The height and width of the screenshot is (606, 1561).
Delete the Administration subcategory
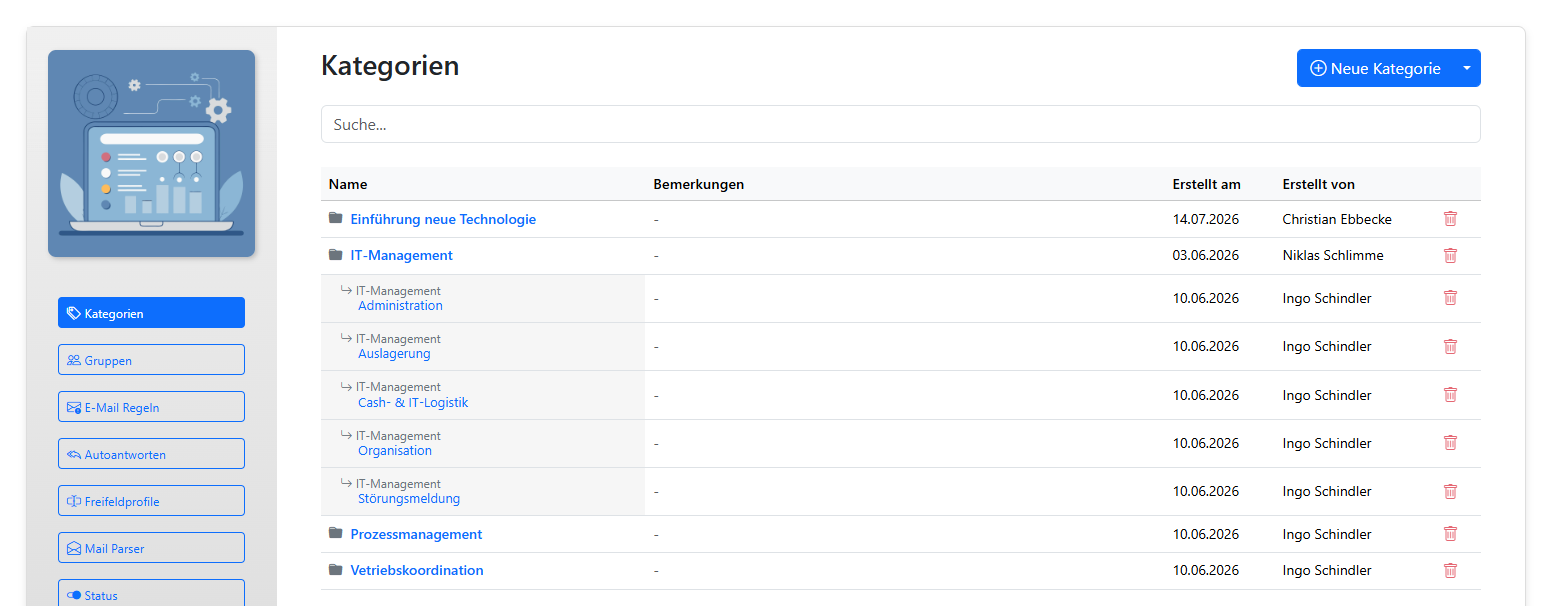click(x=1450, y=297)
